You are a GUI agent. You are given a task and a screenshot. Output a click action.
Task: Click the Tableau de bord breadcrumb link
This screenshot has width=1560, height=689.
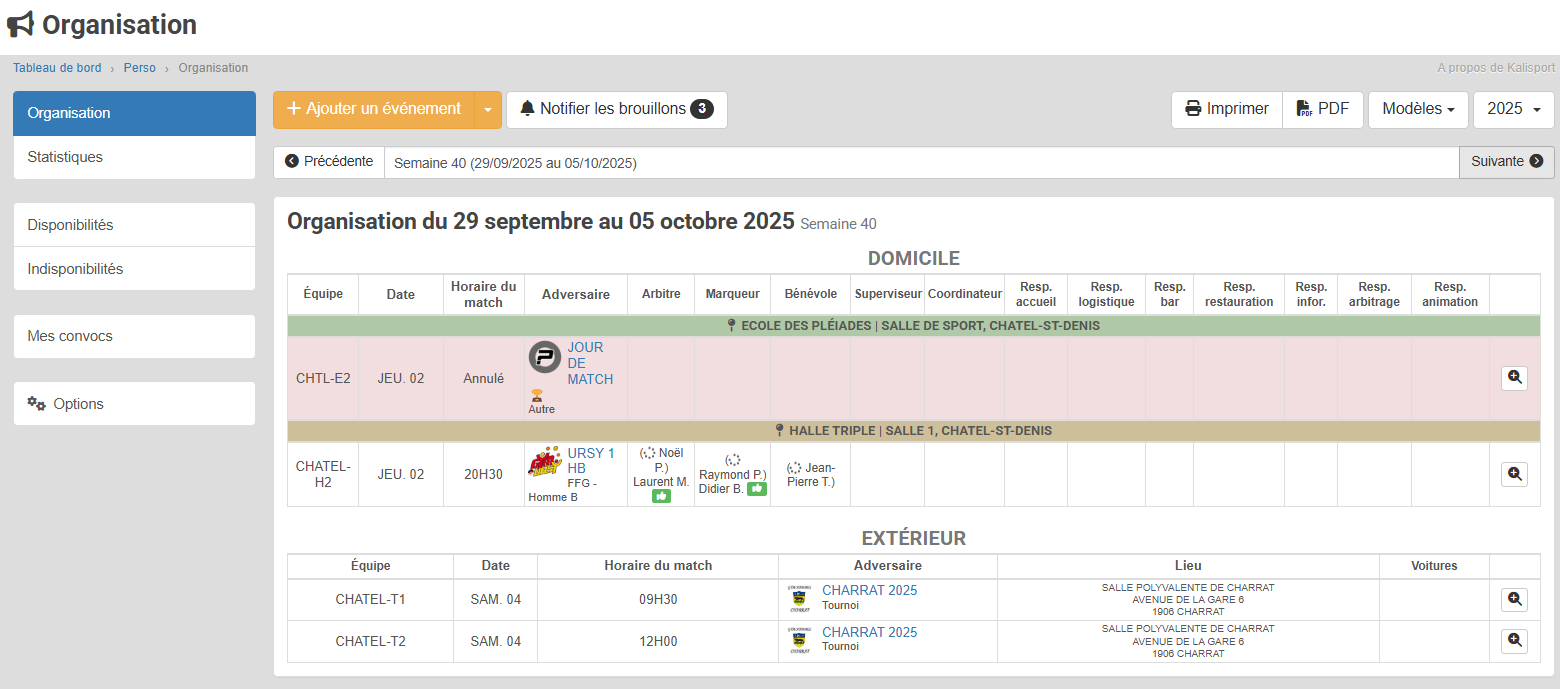(57, 68)
